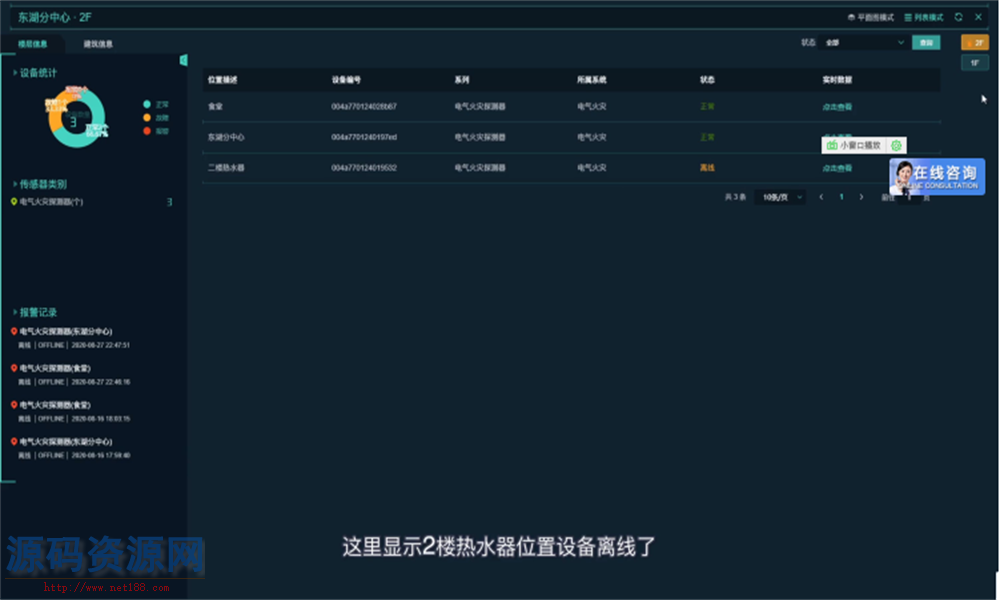
Task: Click the 平面图模式 floor-plan mode icon
Action: point(851,17)
